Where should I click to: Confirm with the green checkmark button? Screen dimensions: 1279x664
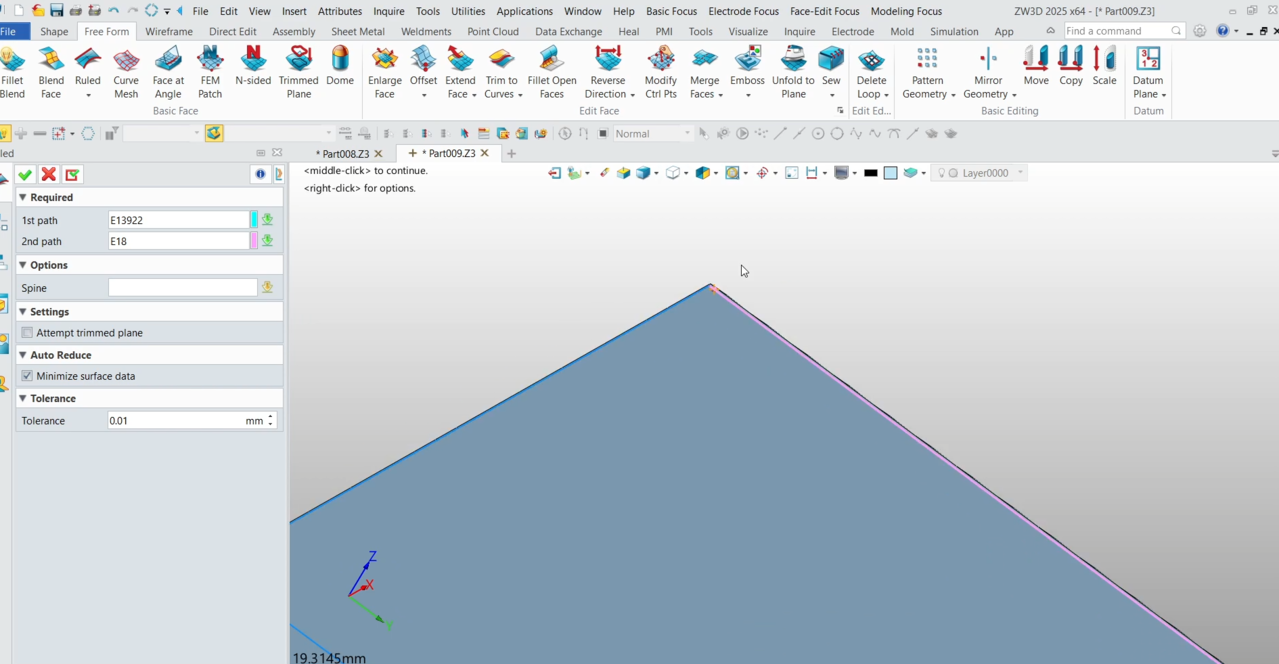[x=25, y=175]
